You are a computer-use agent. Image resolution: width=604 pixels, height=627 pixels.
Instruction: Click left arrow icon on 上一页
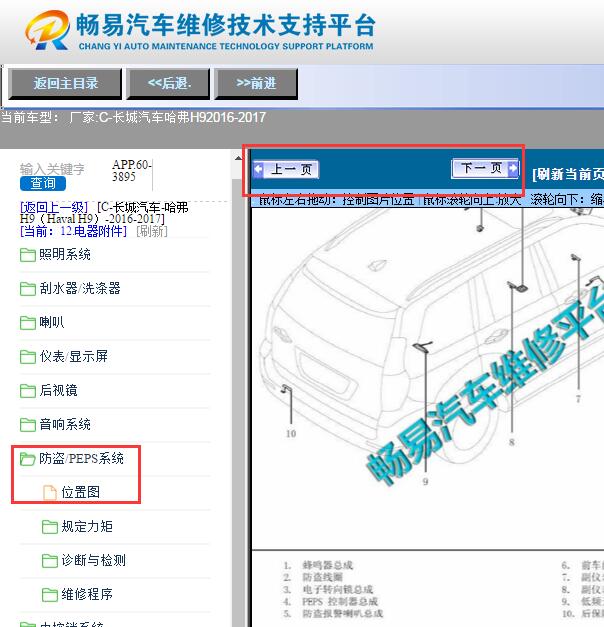pyautogui.click(x=259, y=169)
